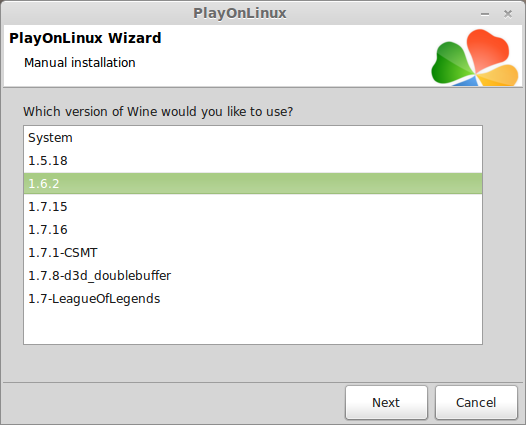The width and height of the screenshot is (526, 425).
Task: Choose Wine version 1.5.18
Action: tap(253, 161)
